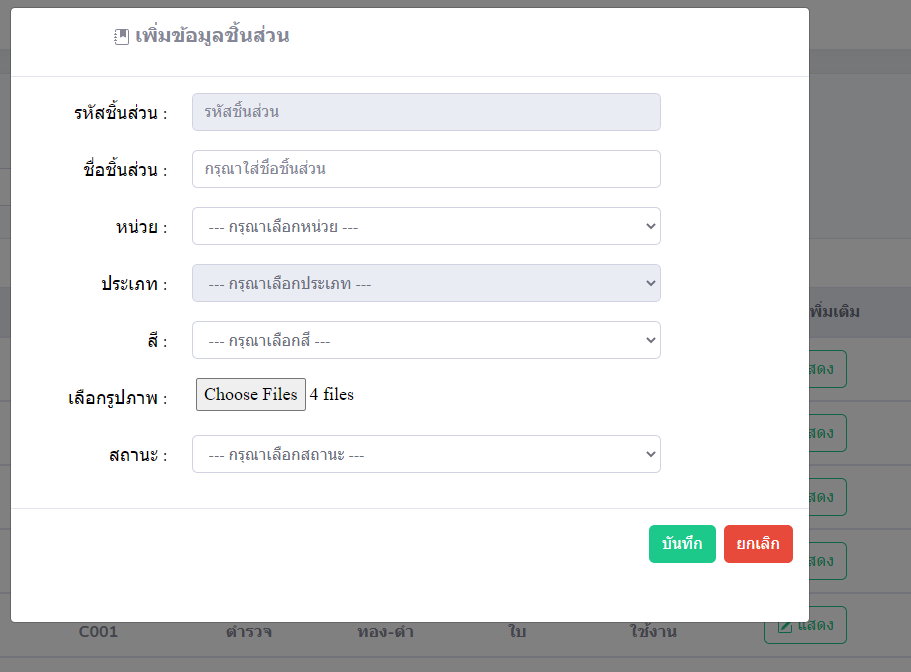Click the modal title เพิ่มข้อมูลชิ้นส่วน

point(212,35)
